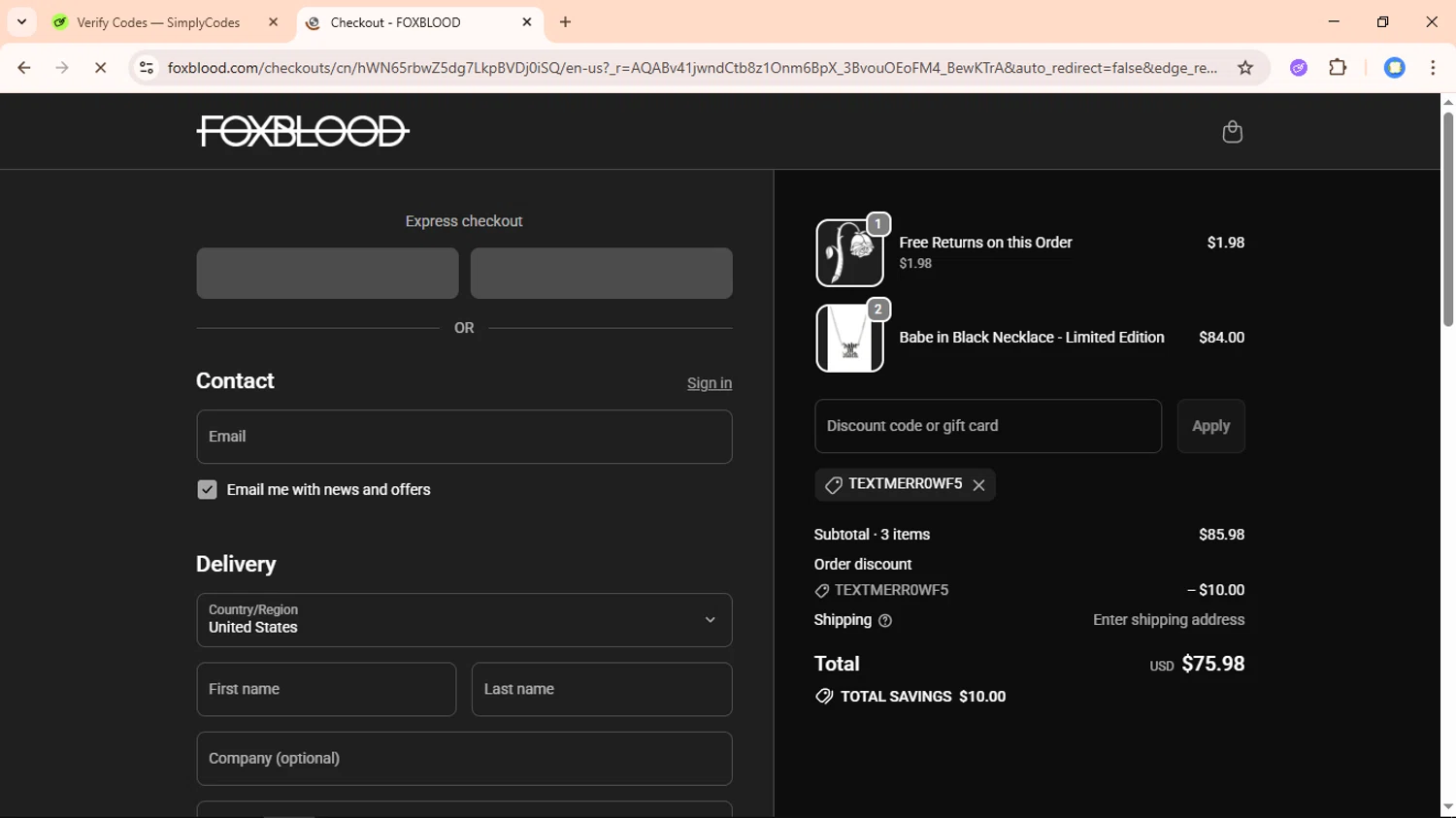Click the Enter shipping address text
The width and height of the screenshot is (1456, 818).
(x=1169, y=620)
